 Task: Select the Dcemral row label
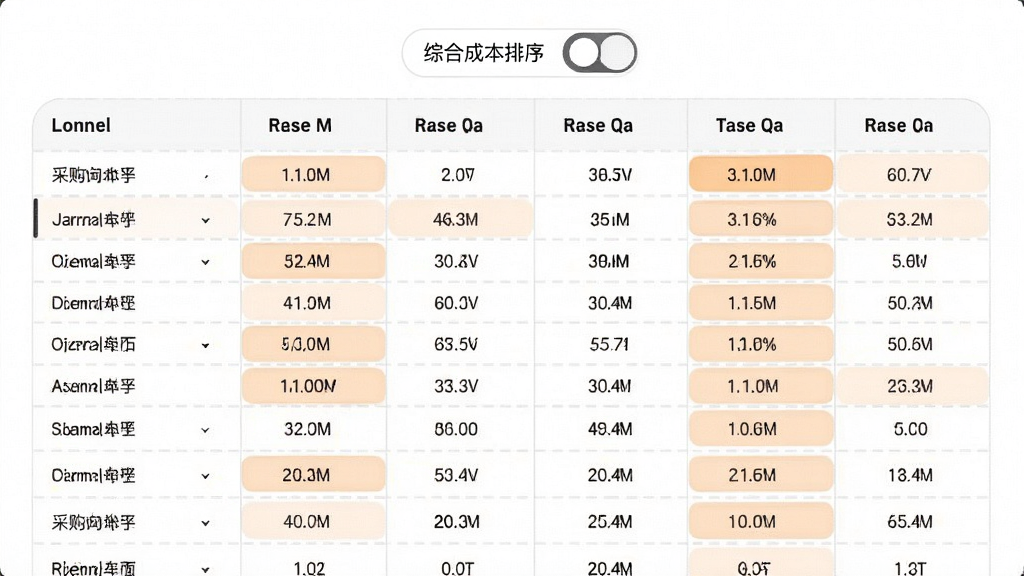coord(93,303)
